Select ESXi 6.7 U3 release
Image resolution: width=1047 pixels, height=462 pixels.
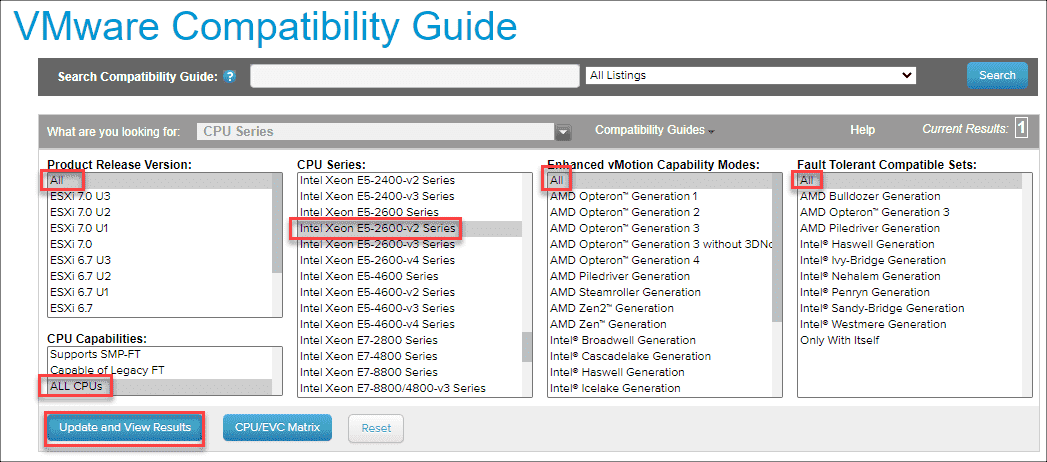[160, 260]
